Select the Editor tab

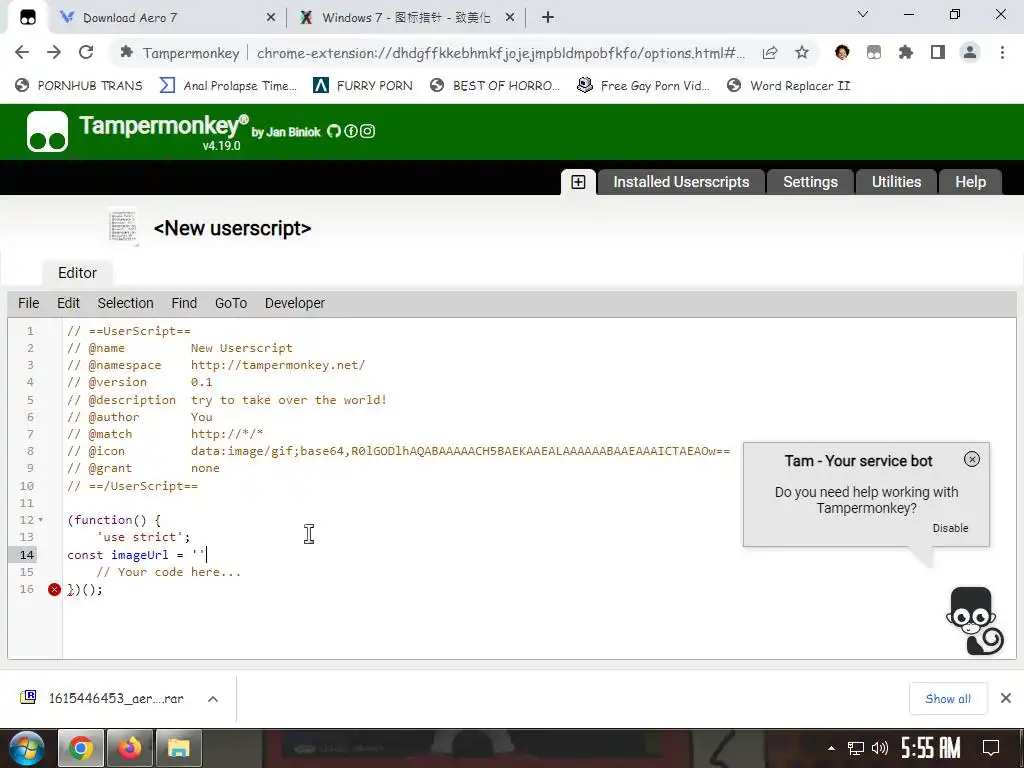pyautogui.click(x=77, y=273)
